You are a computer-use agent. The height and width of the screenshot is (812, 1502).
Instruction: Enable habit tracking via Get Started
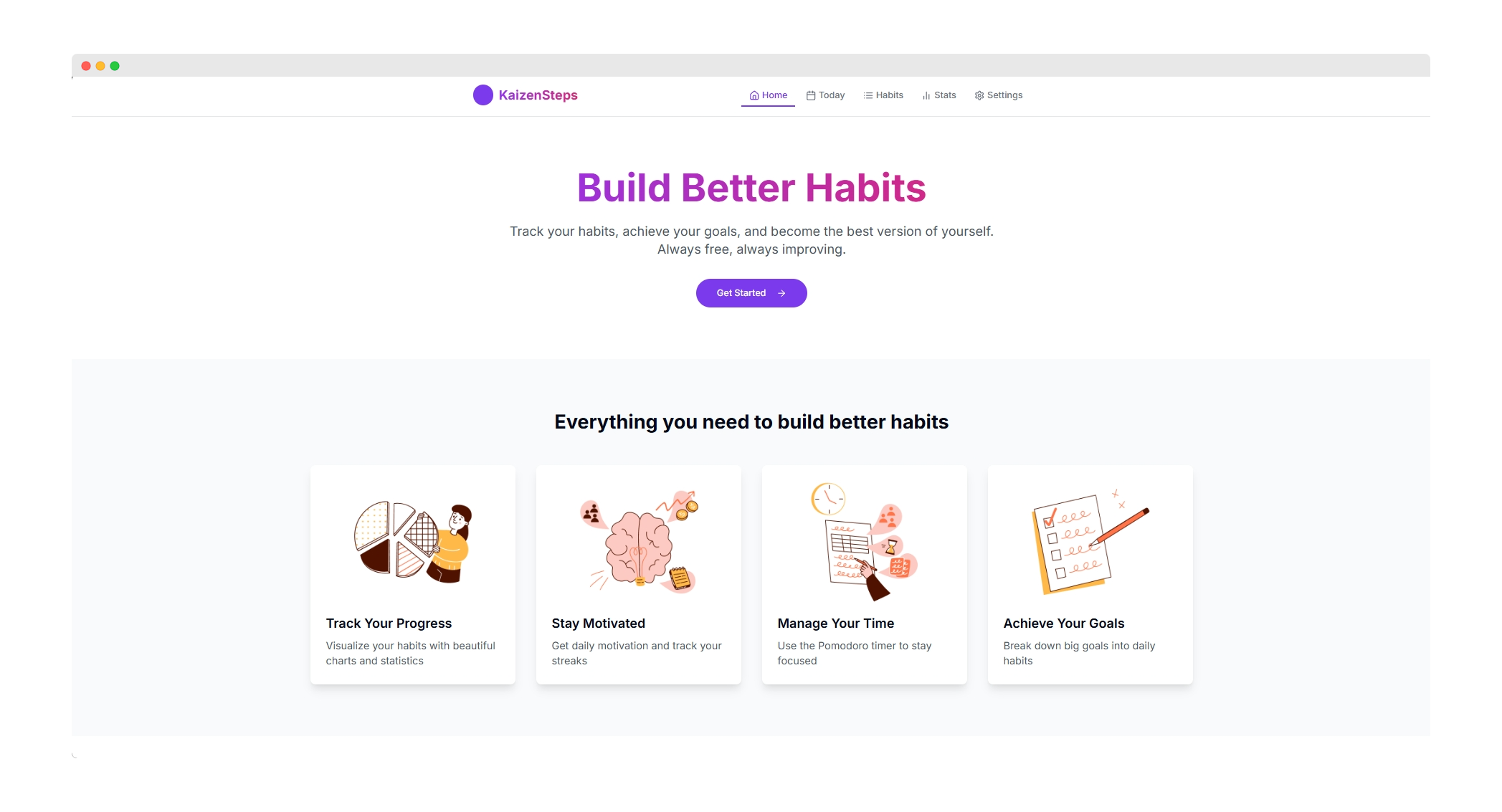pos(750,292)
